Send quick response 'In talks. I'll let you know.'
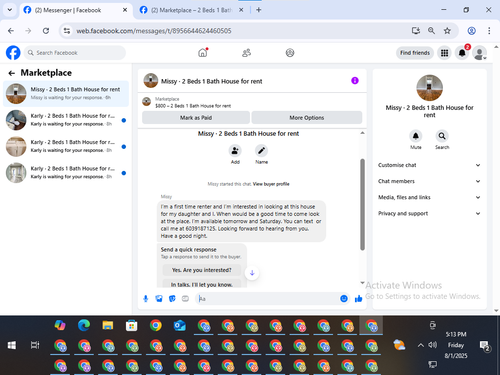The height and width of the screenshot is (375, 500). pyautogui.click(x=202, y=284)
